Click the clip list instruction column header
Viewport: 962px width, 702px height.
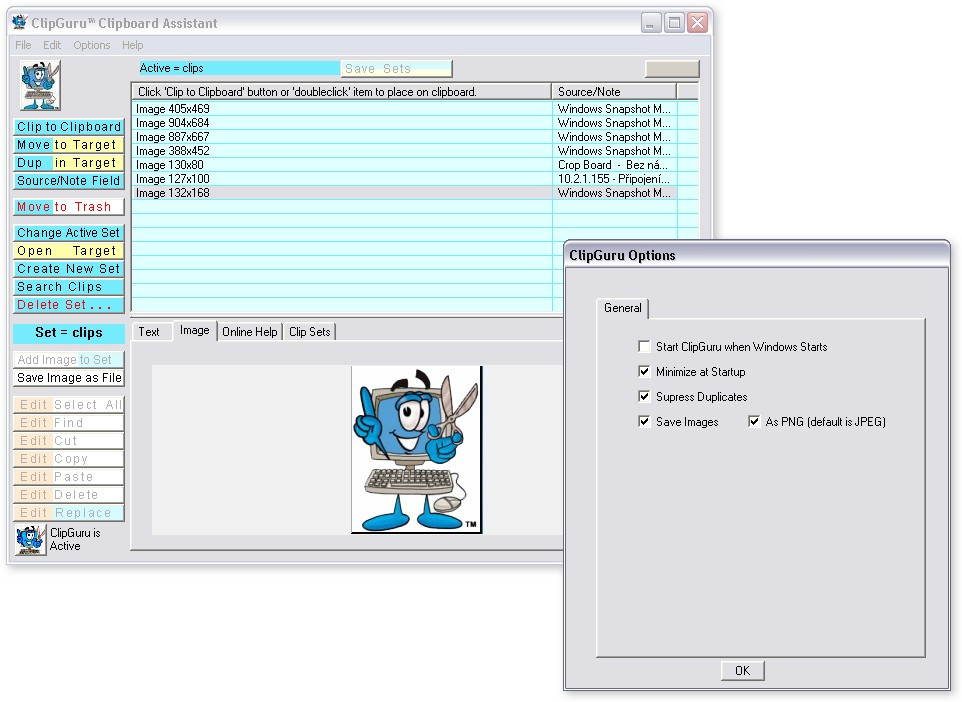pyautogui.click(x=342, y=91)
